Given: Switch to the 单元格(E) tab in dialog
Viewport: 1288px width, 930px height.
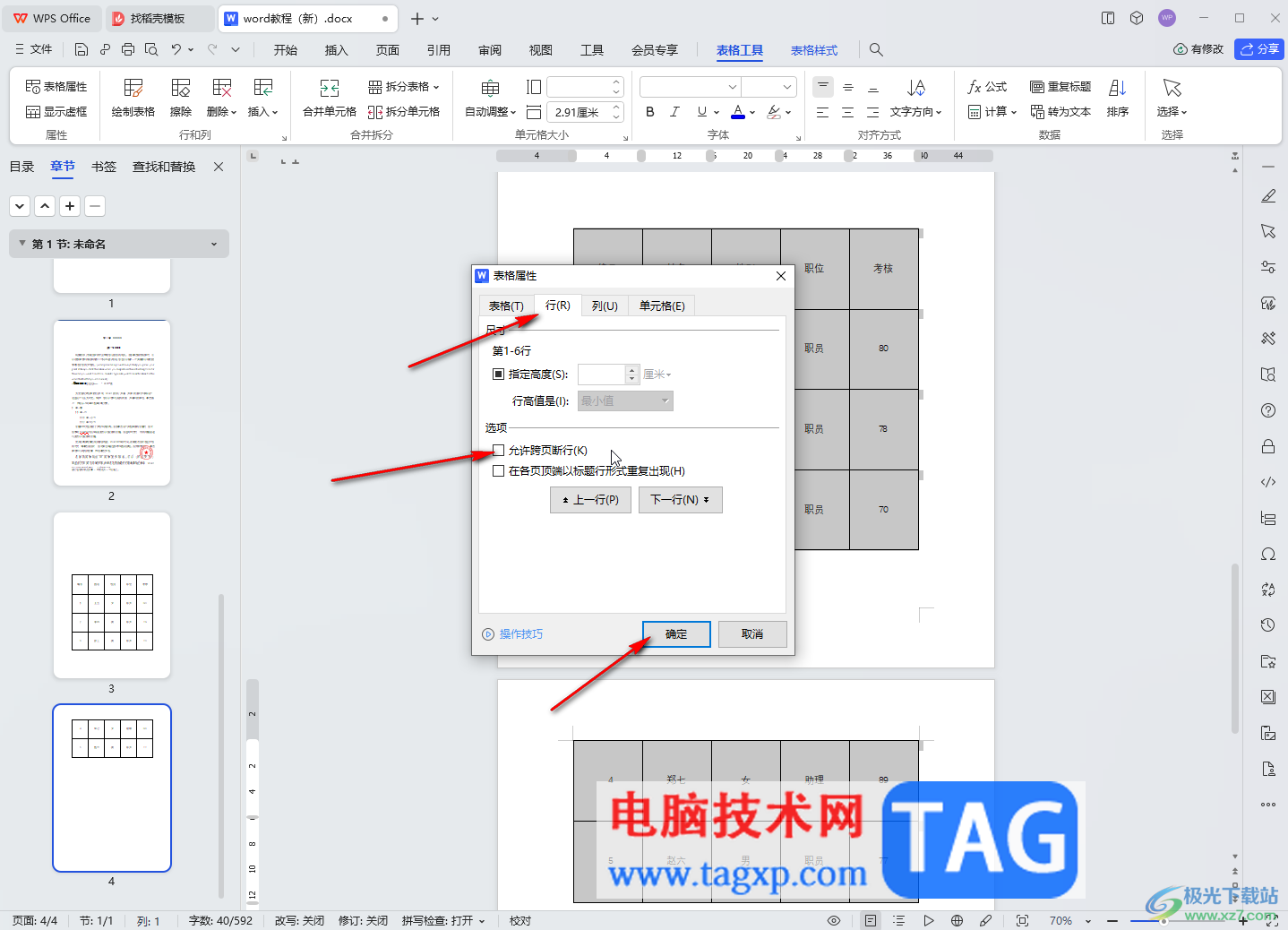Looking at the screenshot, I should 662,306.
